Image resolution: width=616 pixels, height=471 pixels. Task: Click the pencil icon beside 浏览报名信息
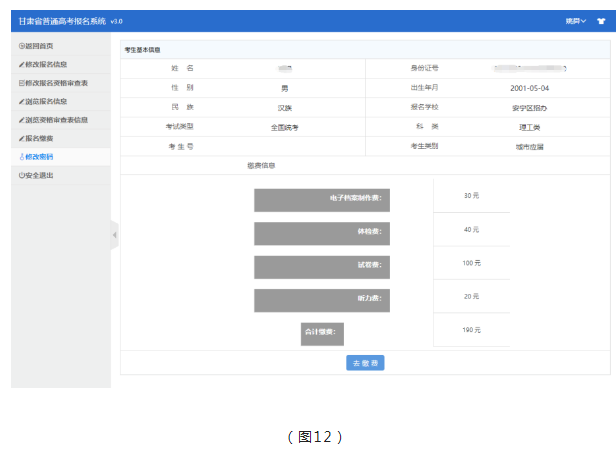21,101
